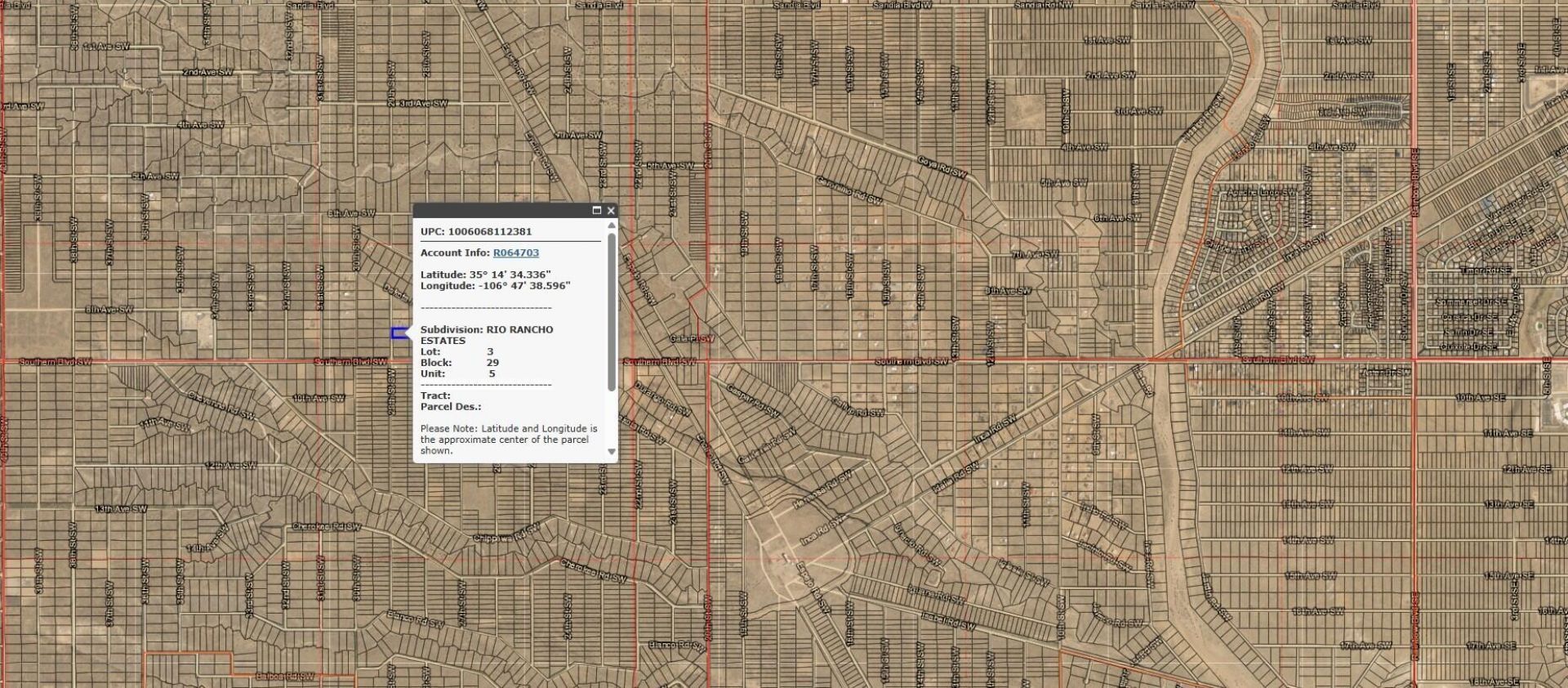Click the popup scroll up arrow
The height and width of the screenshot is (688, 1568).
pos(611,226)
